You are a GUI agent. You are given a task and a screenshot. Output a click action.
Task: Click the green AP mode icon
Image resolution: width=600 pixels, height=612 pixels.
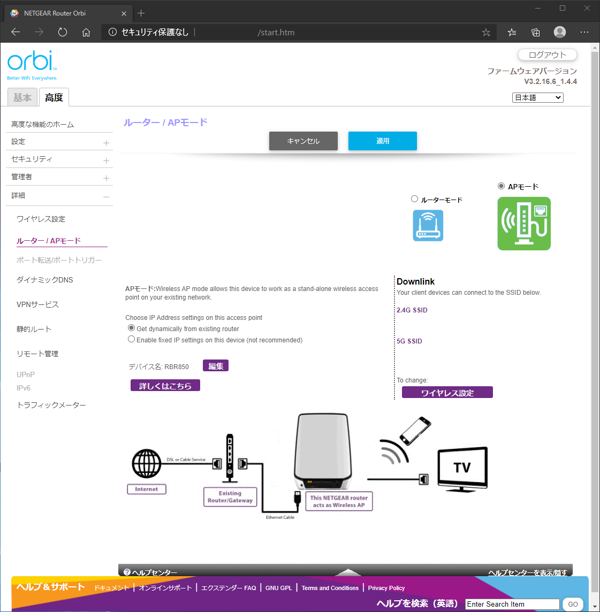pyautogui.click(x=524, y=223)
